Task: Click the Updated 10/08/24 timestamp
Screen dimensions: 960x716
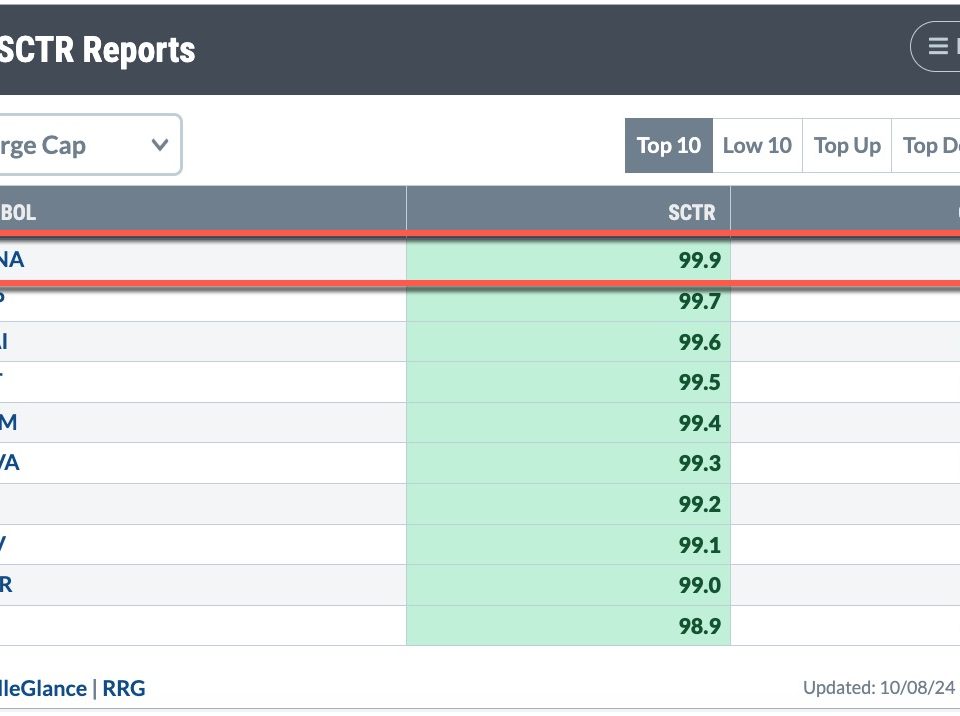Action: [x=880, y=688]
